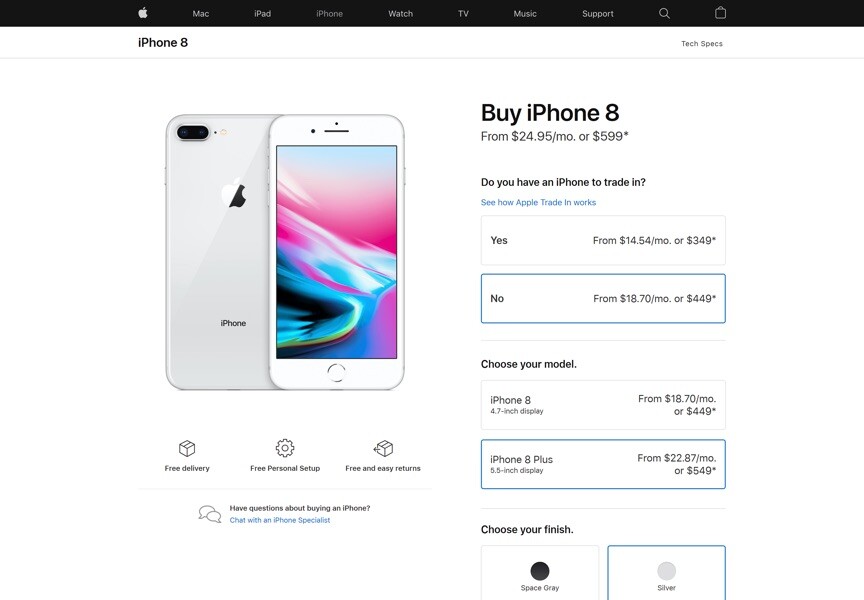Open the Support menu item
Image resolution: width=864 pixels, height=600 pixels.
click(x=598, y=14)
